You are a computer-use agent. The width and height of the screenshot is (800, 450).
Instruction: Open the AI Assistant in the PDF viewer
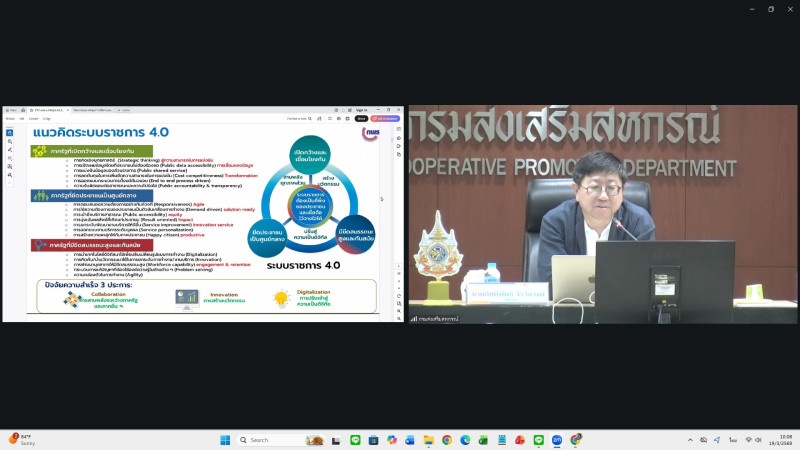386,118
